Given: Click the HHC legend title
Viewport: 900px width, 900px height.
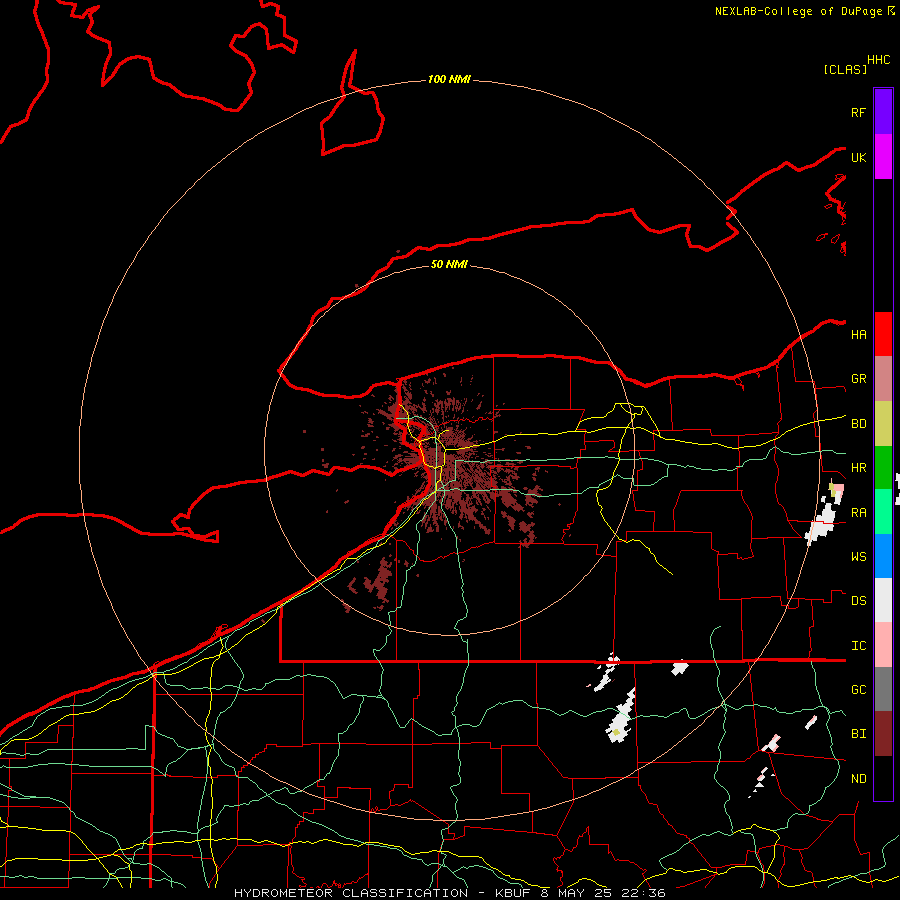Looking at the screenshot, I should pos(878,60).
